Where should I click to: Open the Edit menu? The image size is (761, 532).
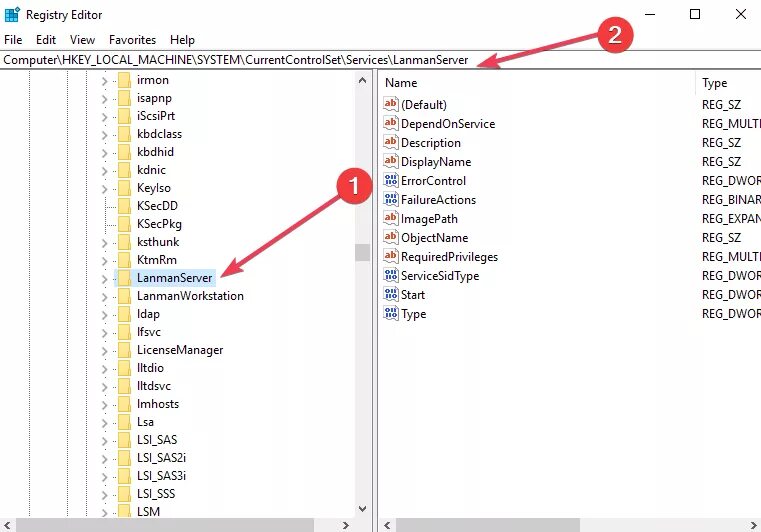click(x=46, y=40)
